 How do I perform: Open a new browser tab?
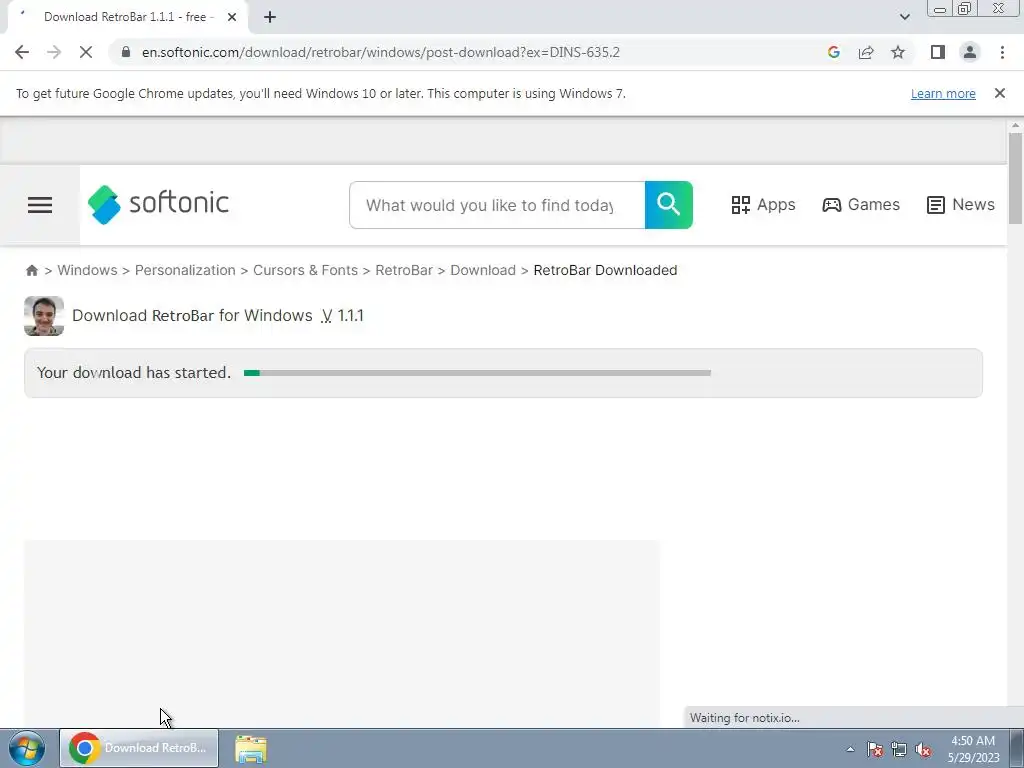point(270,17)
